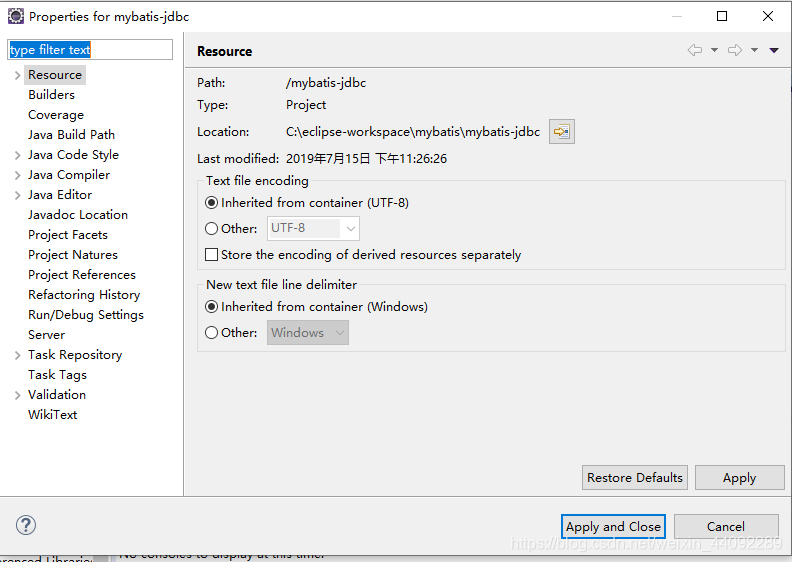The width and height of the screenshot is (792, 562).
Task: Click the Show In System Explorer icon button
Action: [562, 132]
